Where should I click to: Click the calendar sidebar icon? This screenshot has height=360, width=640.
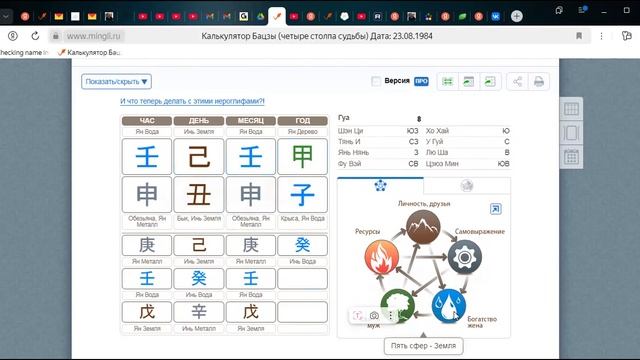tap(571, 157)
